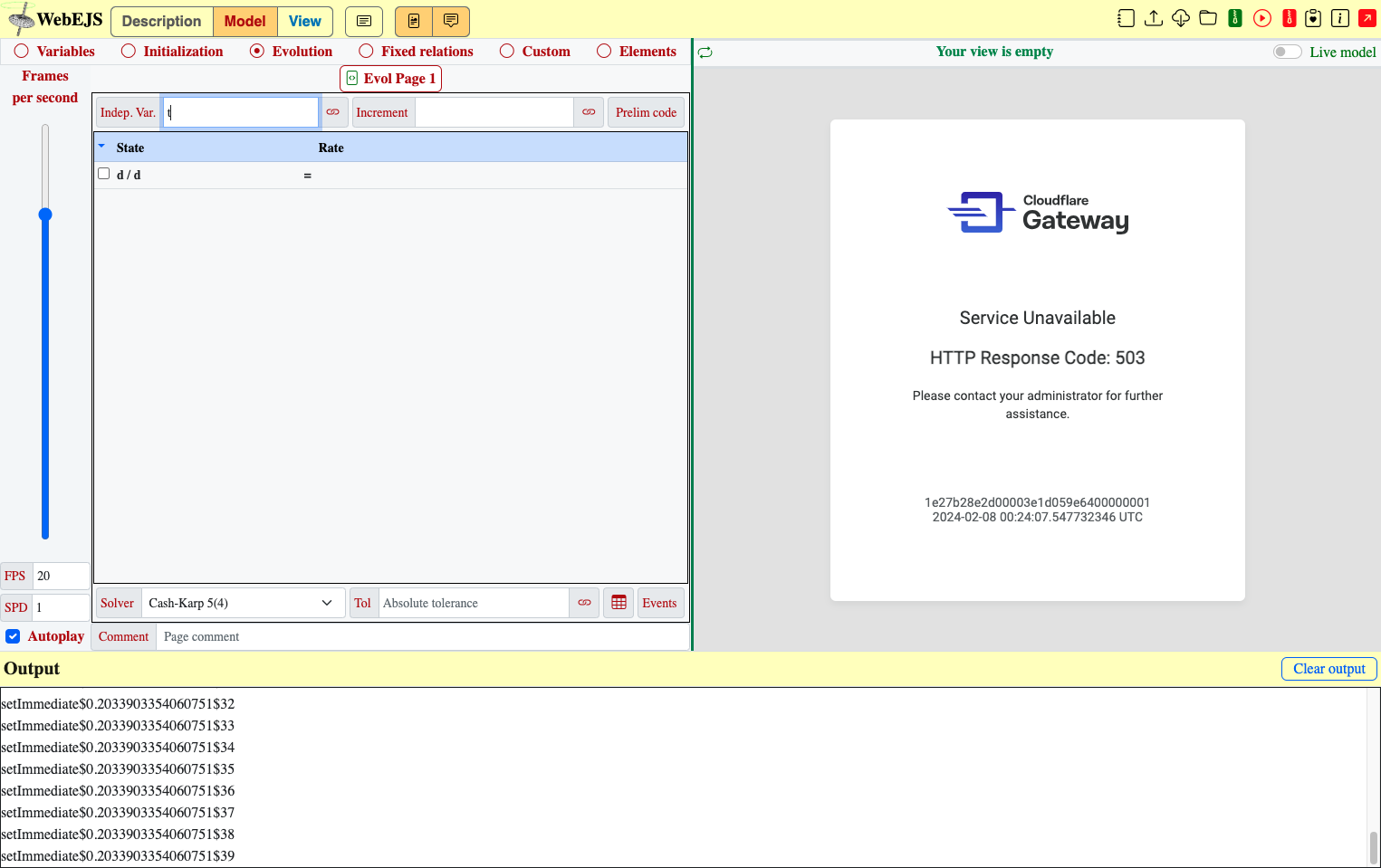Viewport: 1381px width, 868px height.
Task: Click the Clear output button
Action: pos(1329,669)
